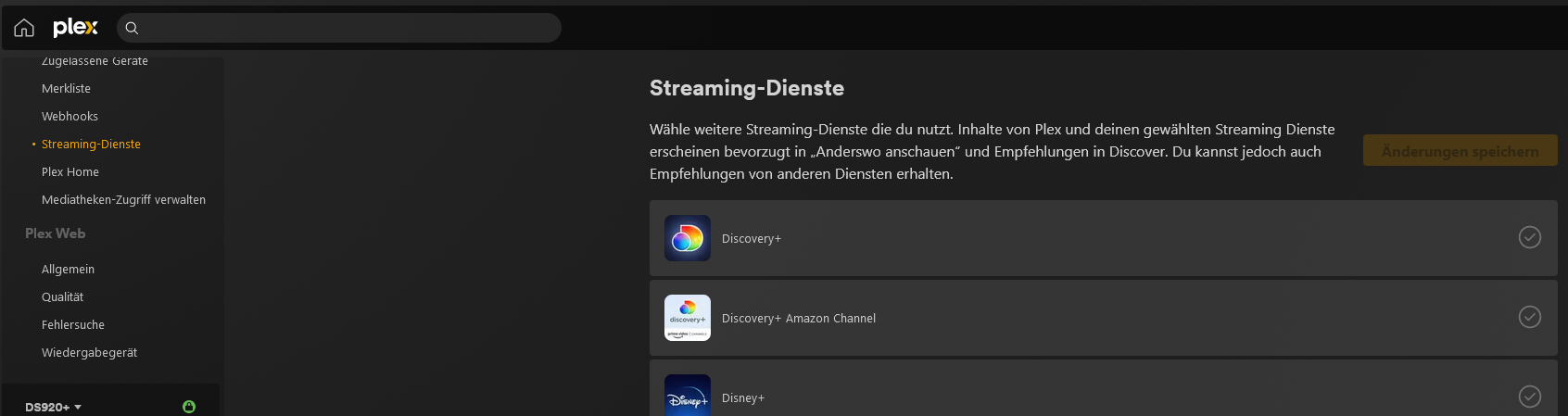The height and width of the screenshot is (416, 1568).
Task: Click the Plex logo
Action: click(75, 28)
